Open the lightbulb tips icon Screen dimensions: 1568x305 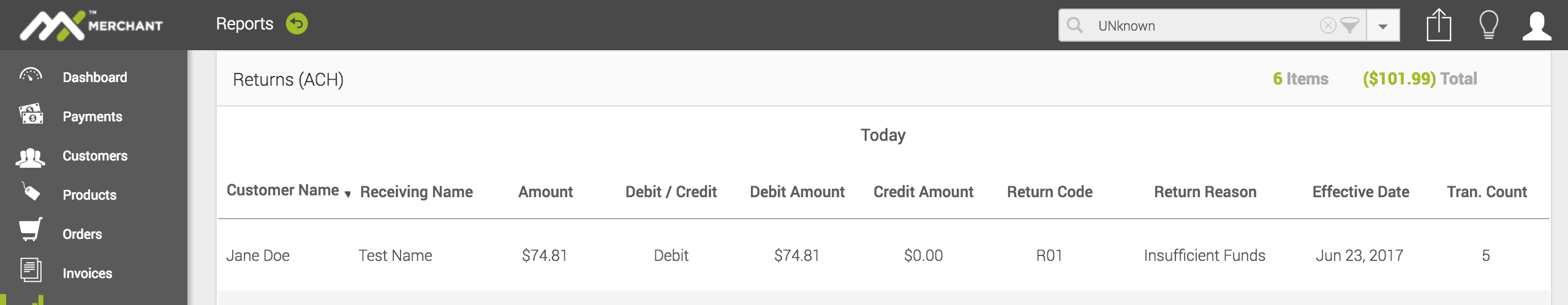(1488, 26)
